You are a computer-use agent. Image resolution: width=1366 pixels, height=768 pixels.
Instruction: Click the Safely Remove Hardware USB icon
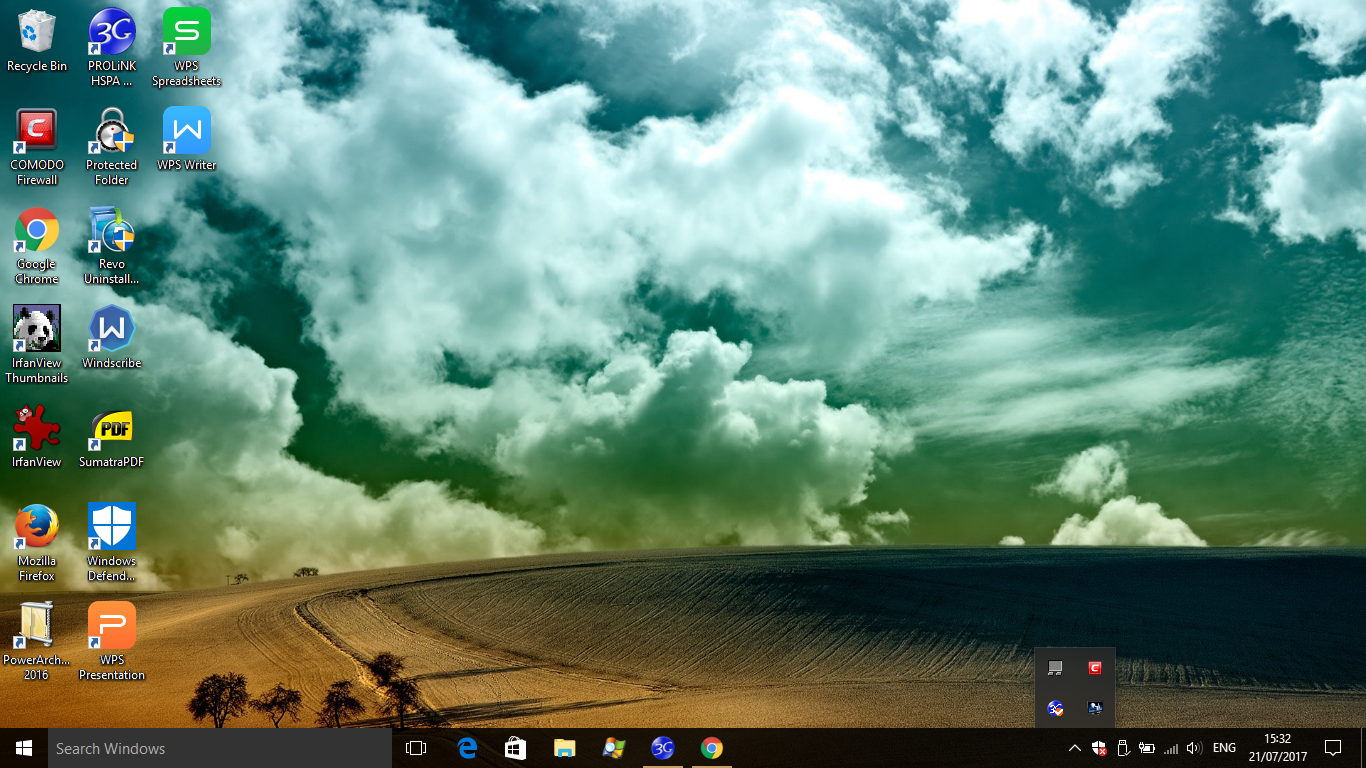[1123, 748]
